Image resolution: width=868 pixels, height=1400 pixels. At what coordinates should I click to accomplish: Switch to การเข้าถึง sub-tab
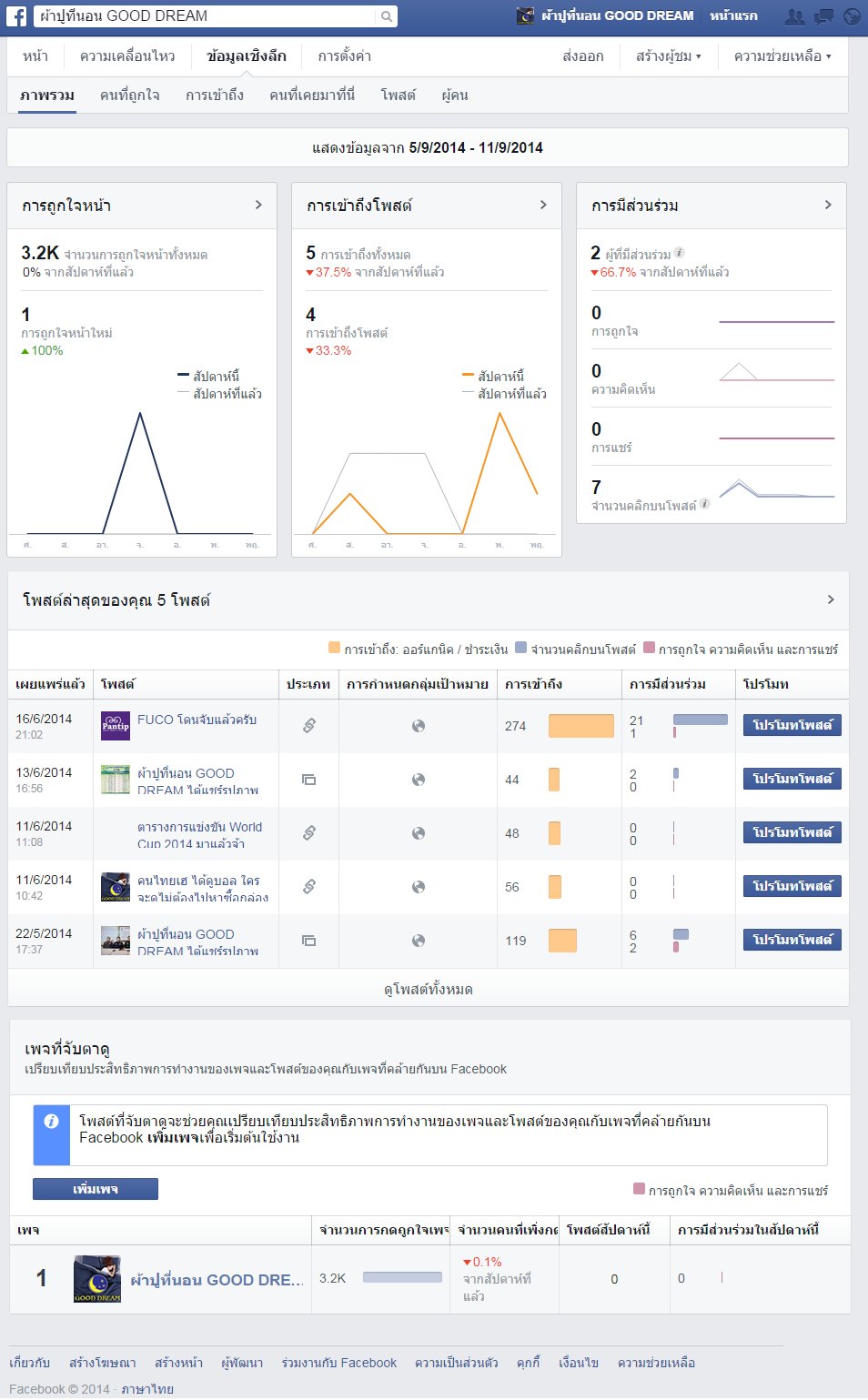point(215,96)
